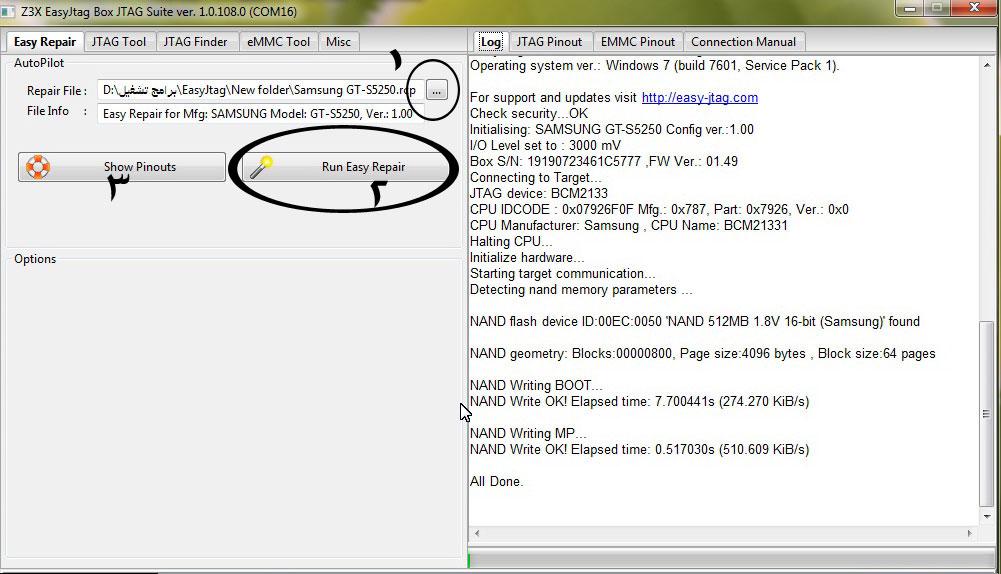The width and height of the screenshot is (1001, 574).
Task: Switch to the eMMC Tool tab
Action: click(x=278, y=42)
